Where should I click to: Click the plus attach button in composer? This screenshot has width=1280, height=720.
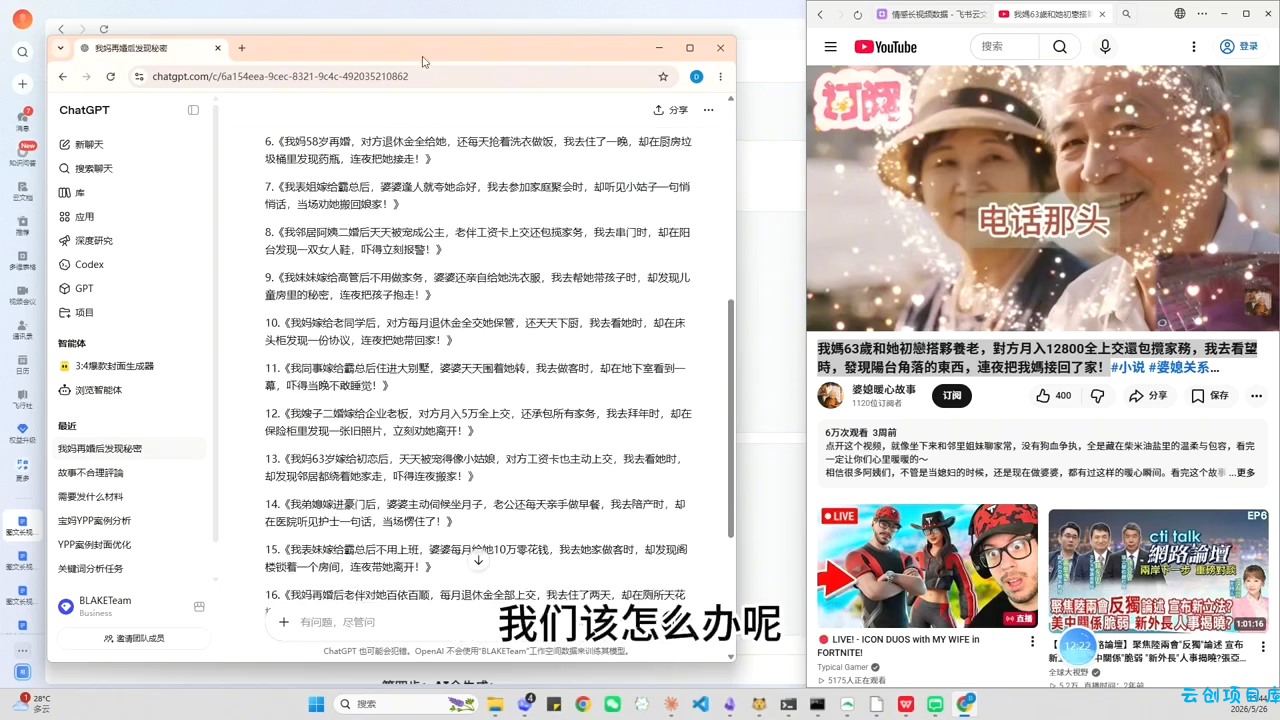284,622
